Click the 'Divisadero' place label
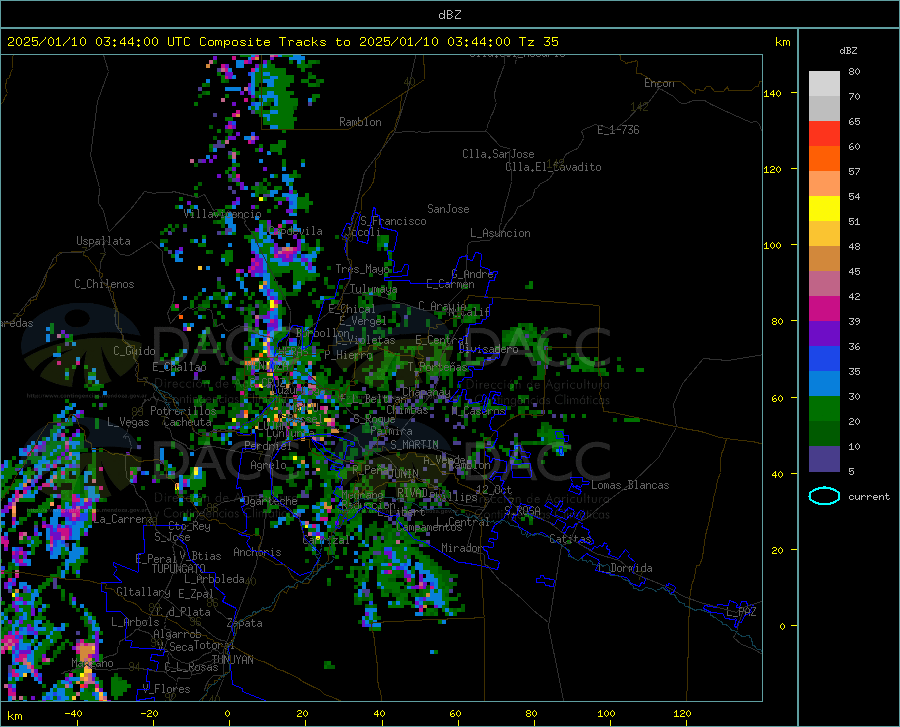The width and height of the screenshot is (900, 727). (x=488, y=349)
